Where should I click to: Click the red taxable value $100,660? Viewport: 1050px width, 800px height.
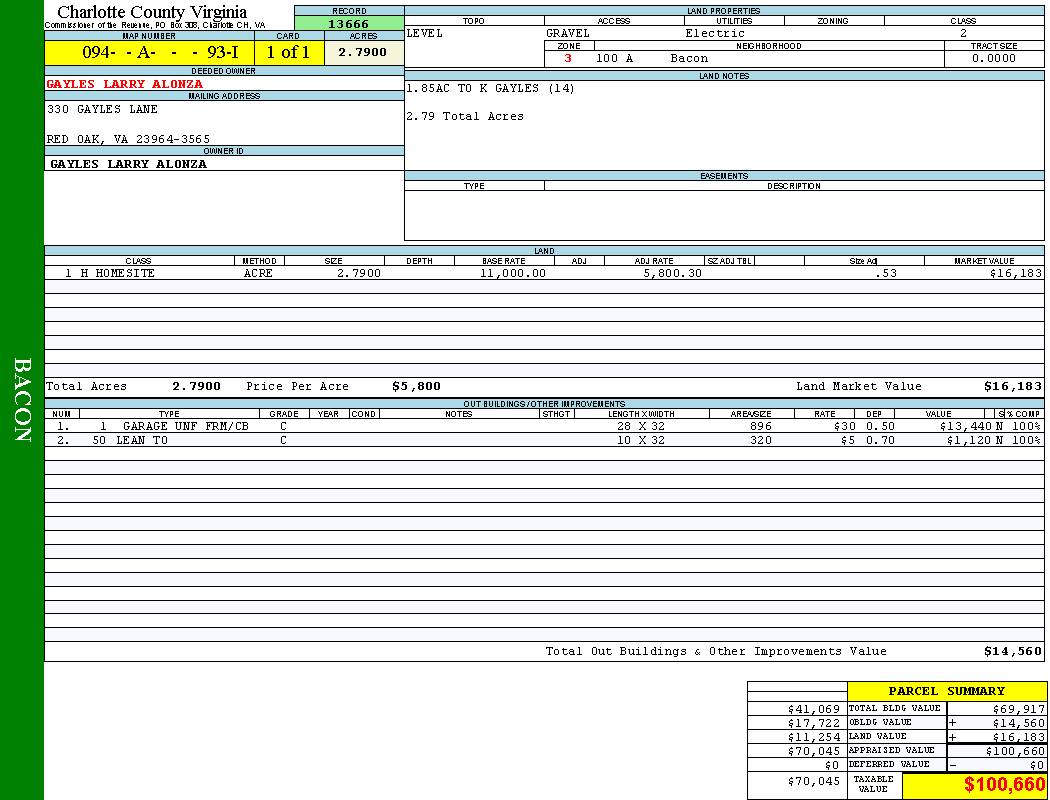pyautogui.click(x=1004, y=785)
